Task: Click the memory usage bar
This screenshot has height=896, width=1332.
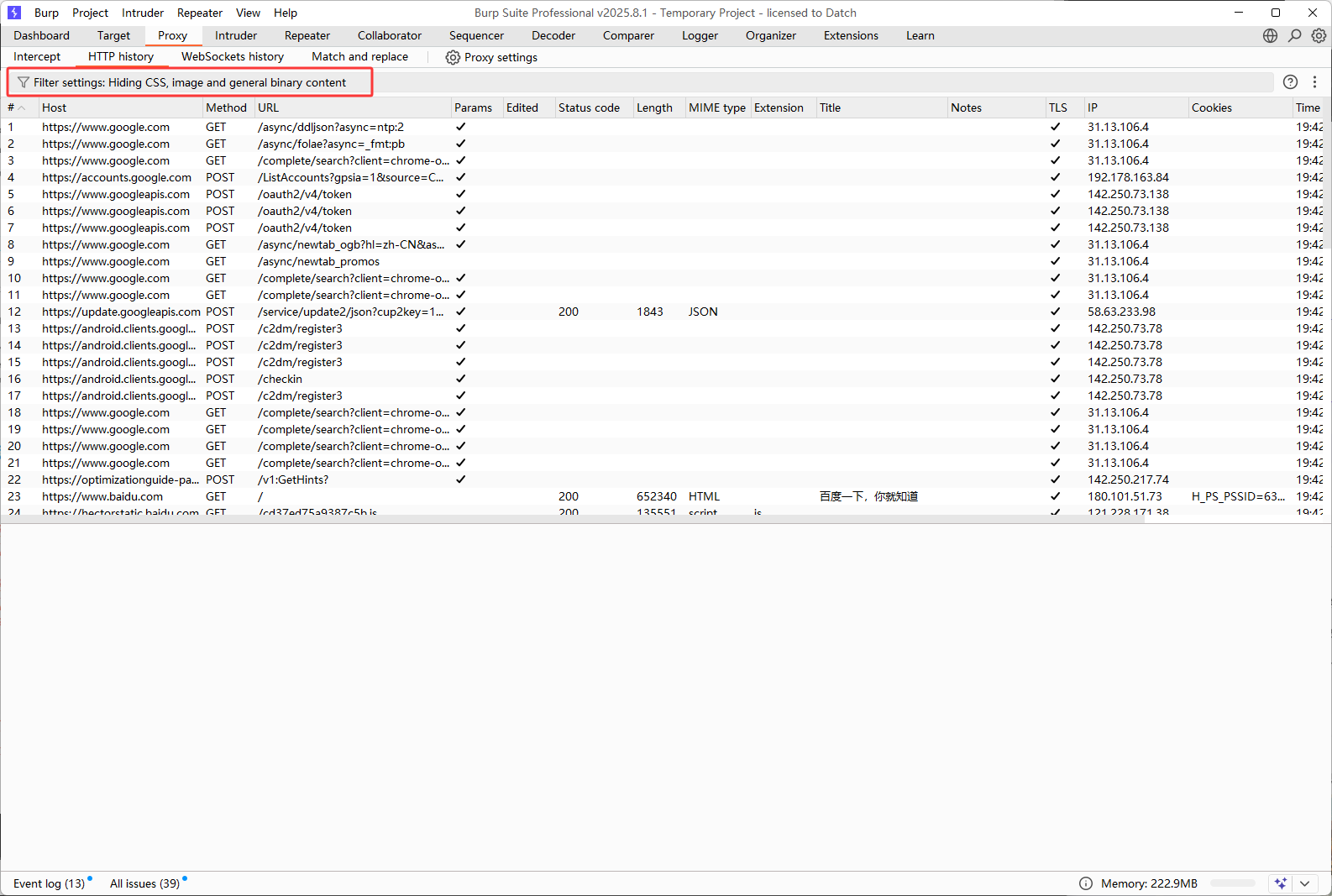Action: [x=1233, y=883]
